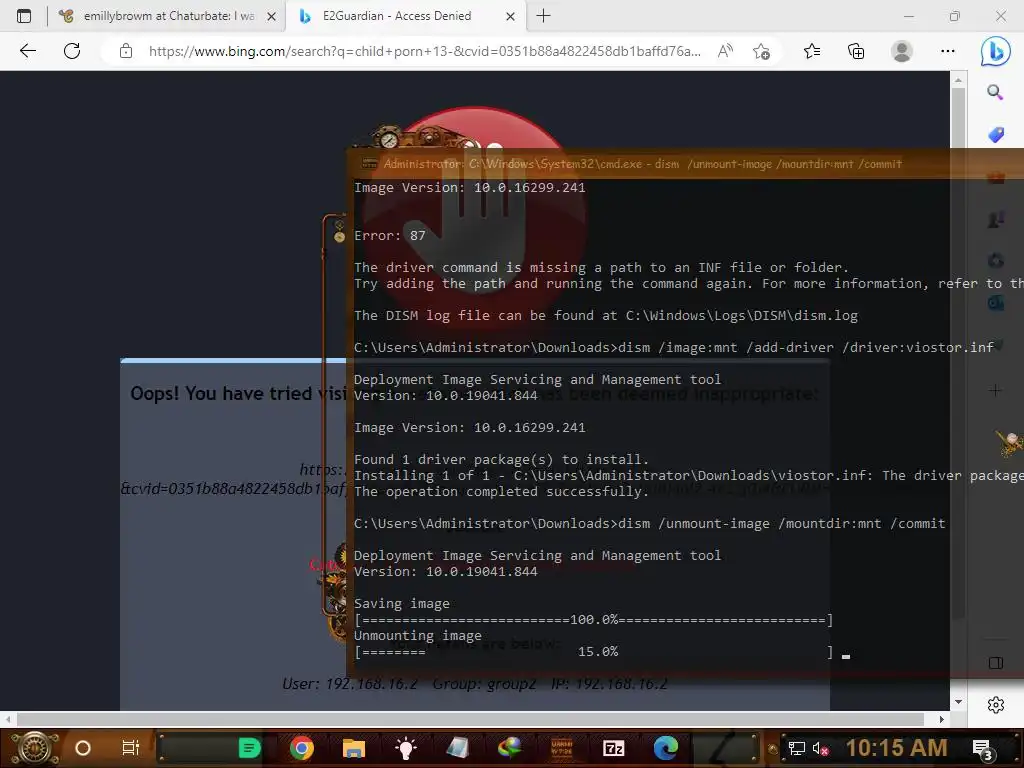Click the "Group: group2" text

[x=484, y=684]
